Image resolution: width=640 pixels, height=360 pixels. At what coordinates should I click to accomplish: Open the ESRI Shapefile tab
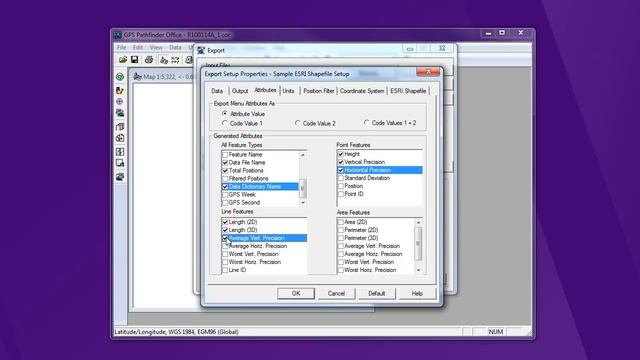[408, 91]
